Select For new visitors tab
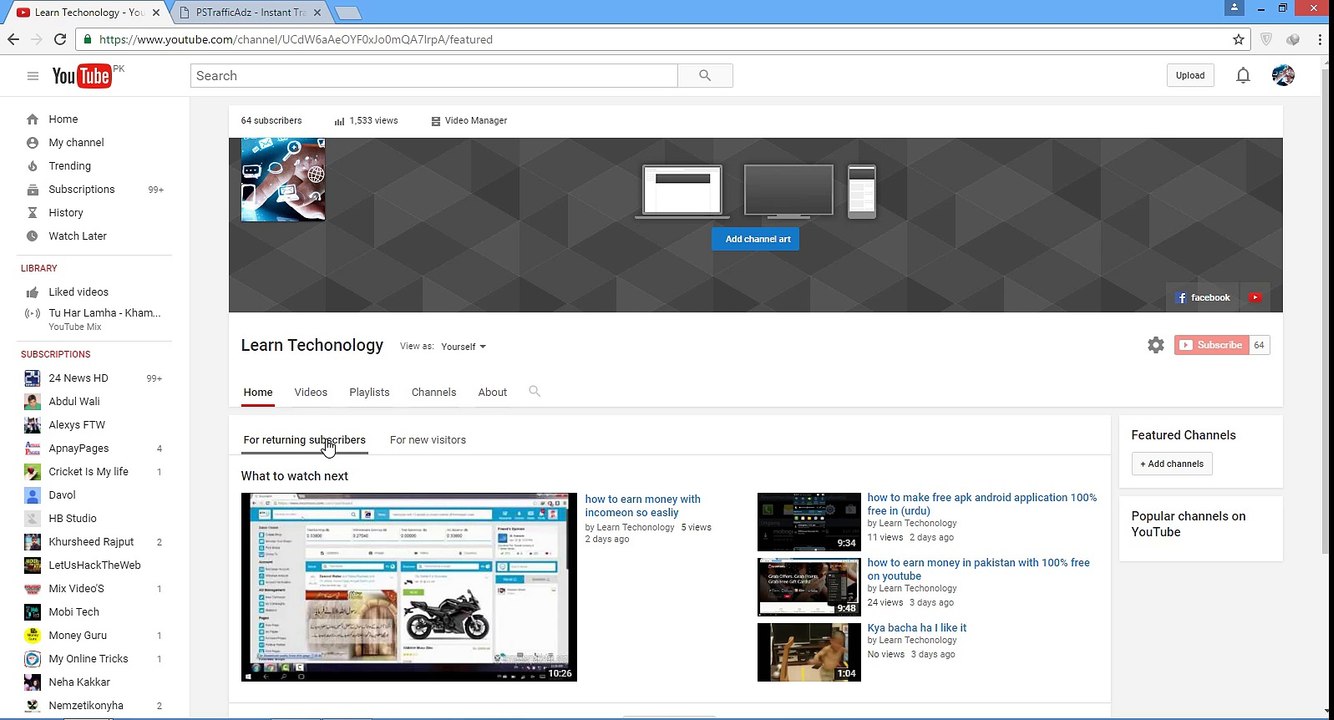 (428, 440)
